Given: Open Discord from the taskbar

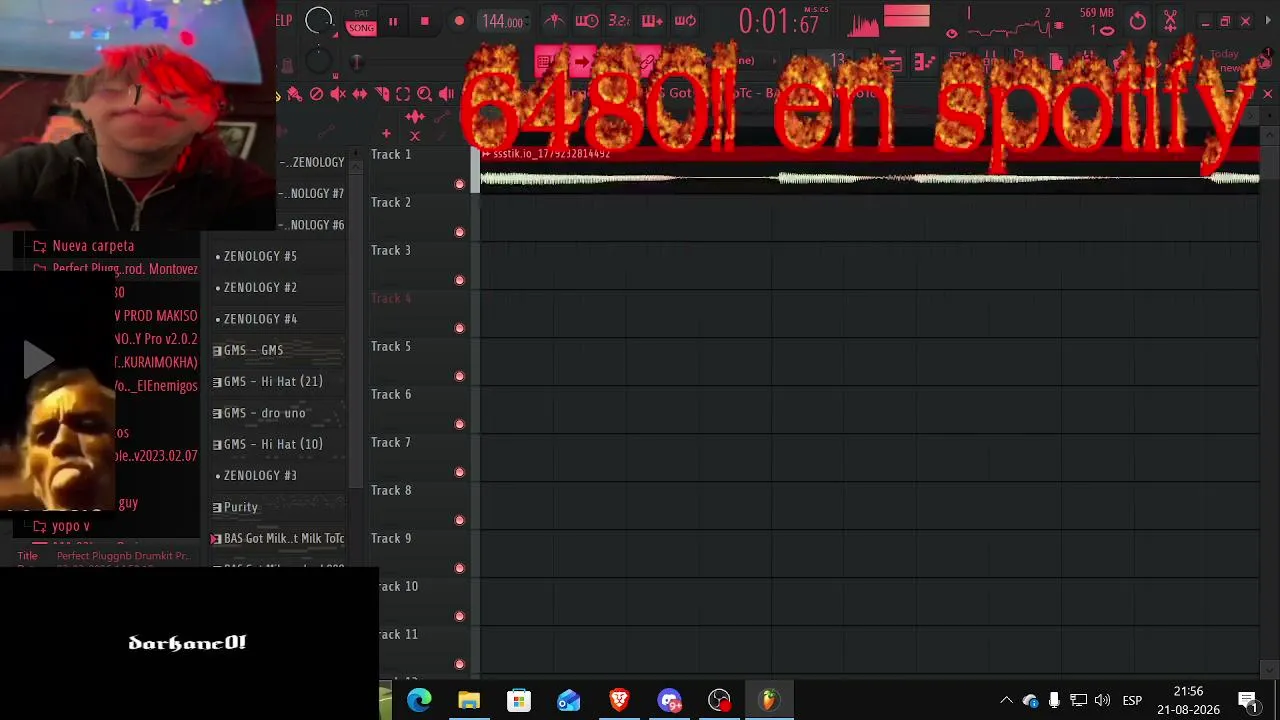Looking at the screenshot, I should (669, 700).
